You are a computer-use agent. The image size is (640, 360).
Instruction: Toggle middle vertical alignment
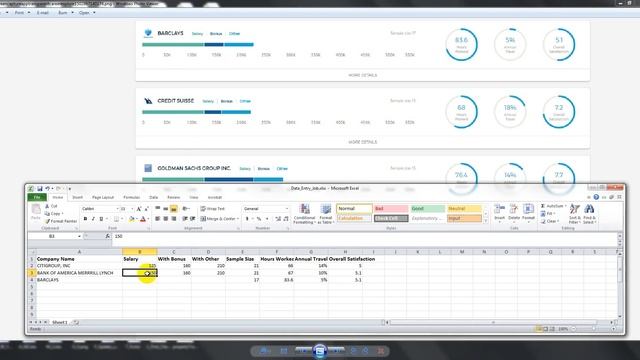click(x=166, y=209)
